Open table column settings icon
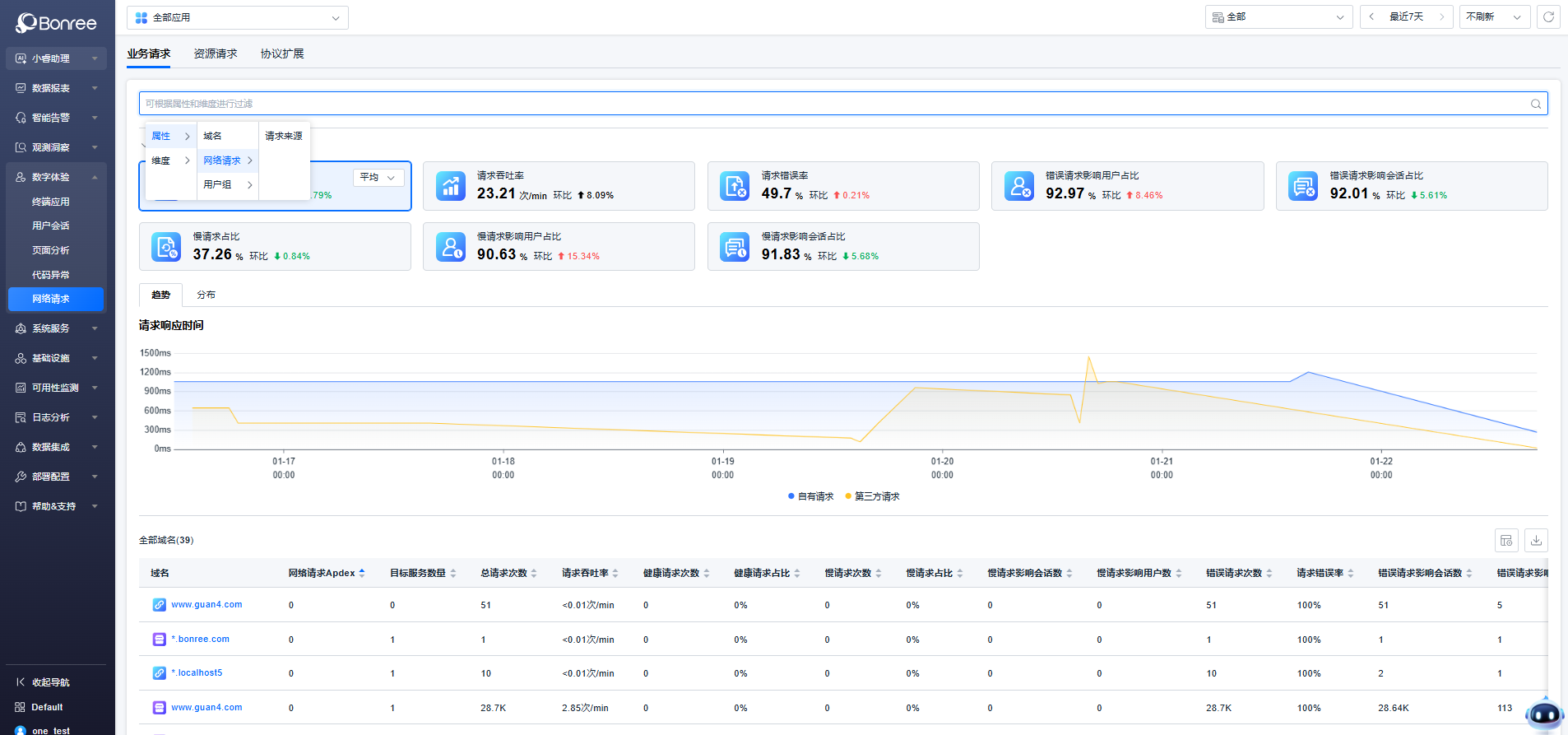The height and width of the screenshot is (735, 1568). tap(1506, 541)
